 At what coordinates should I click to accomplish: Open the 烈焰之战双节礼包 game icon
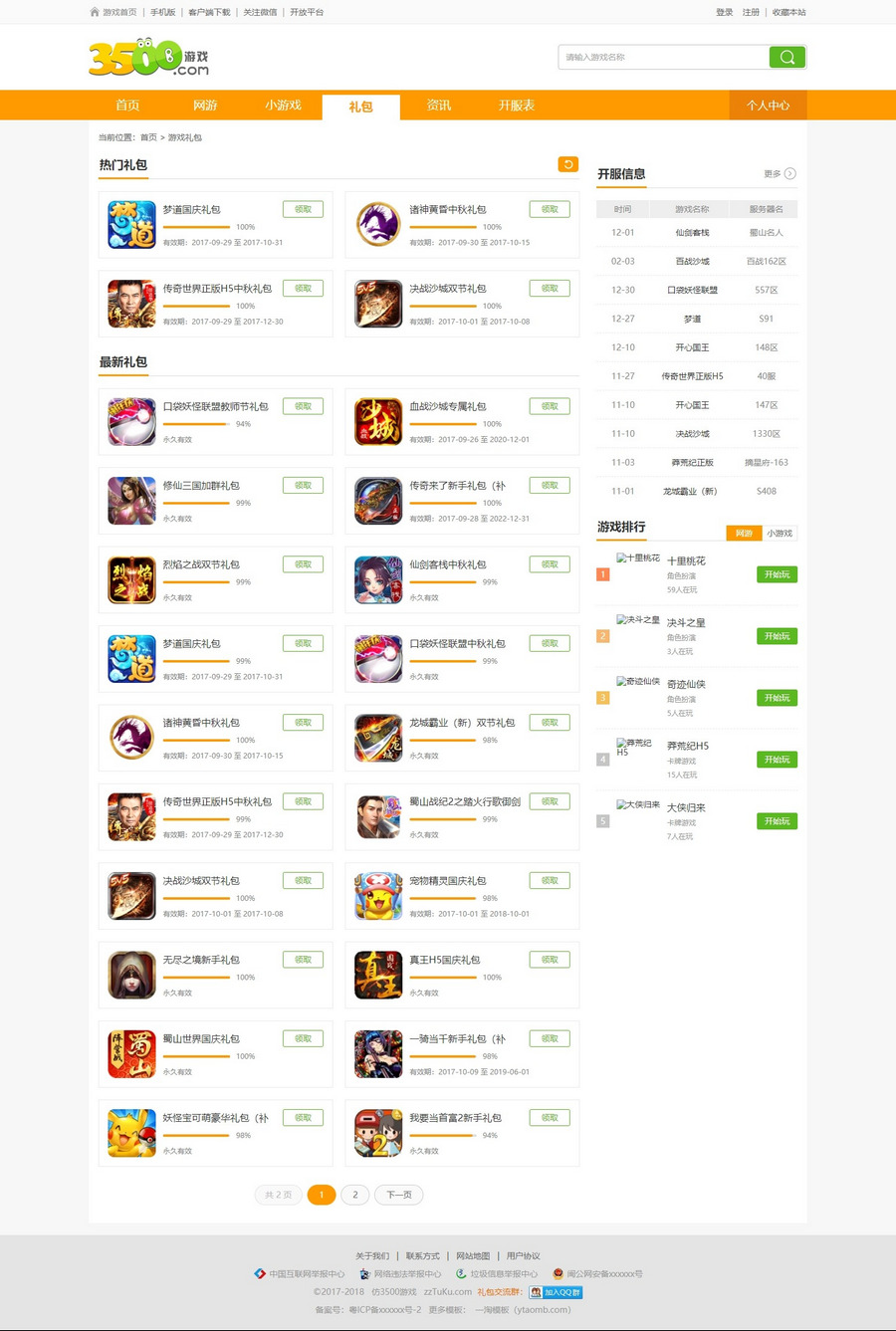[x=132, y=580]
